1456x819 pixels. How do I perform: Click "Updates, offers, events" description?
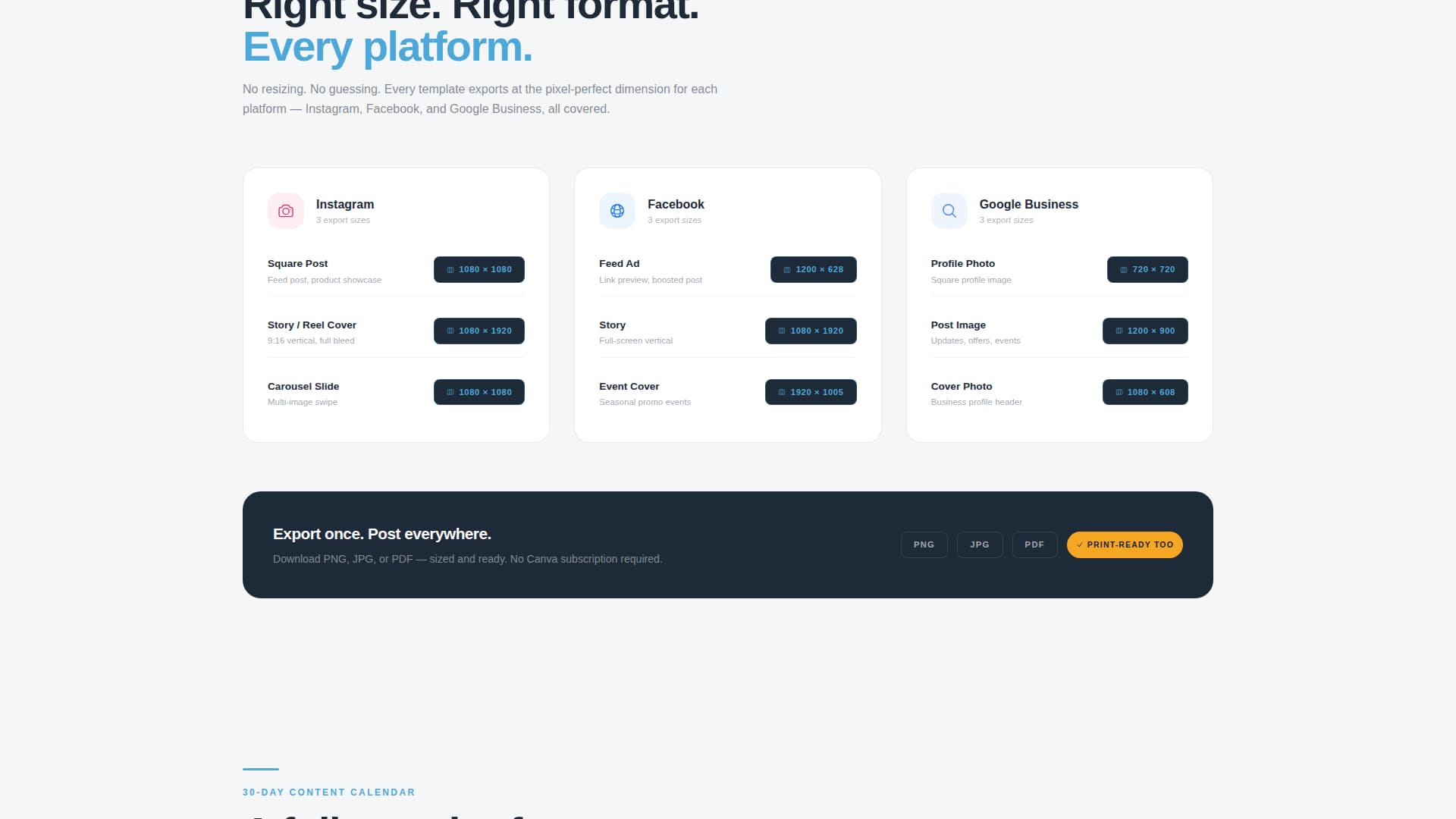click(975, 340)
